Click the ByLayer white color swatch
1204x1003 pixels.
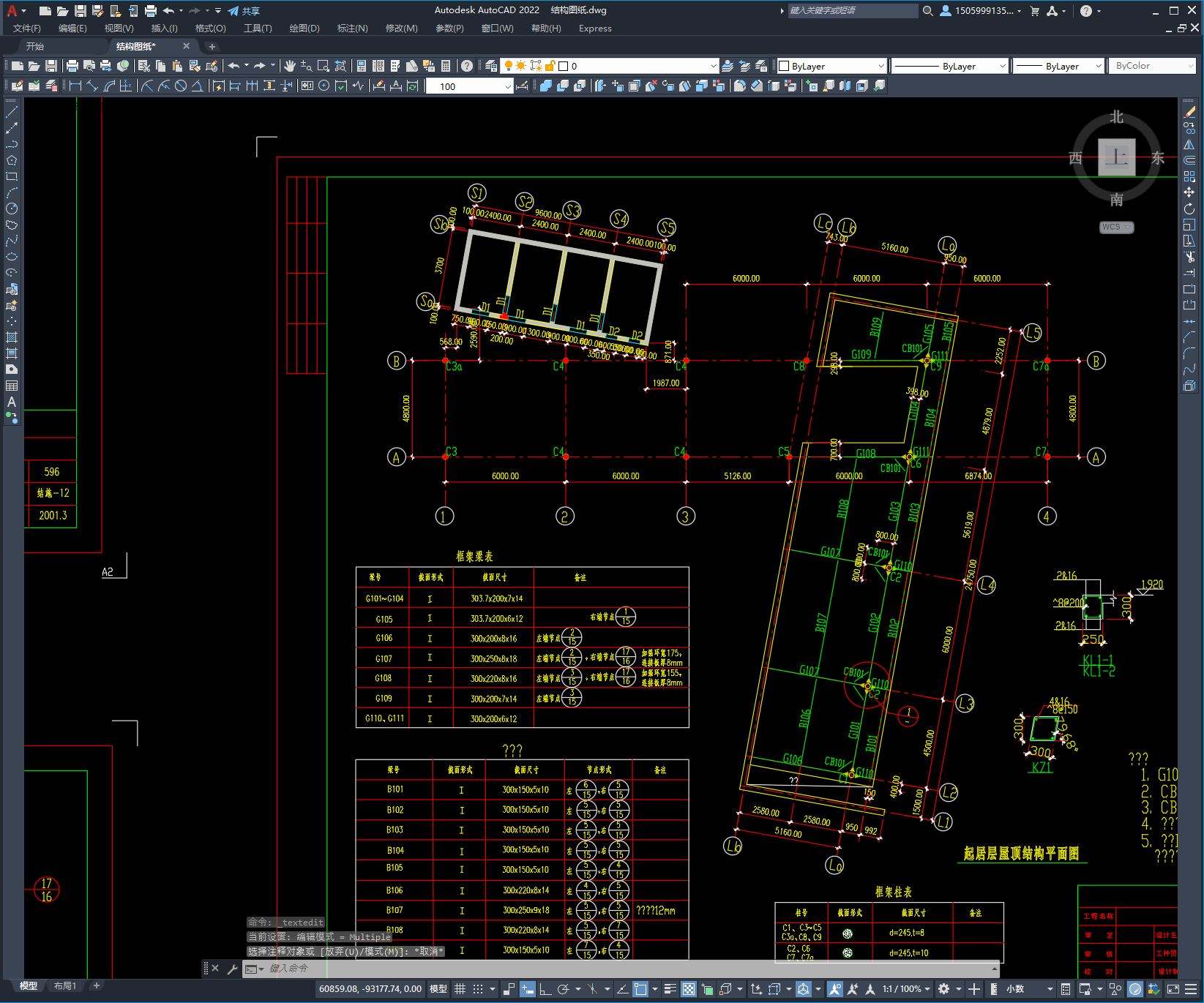point(784,66)
